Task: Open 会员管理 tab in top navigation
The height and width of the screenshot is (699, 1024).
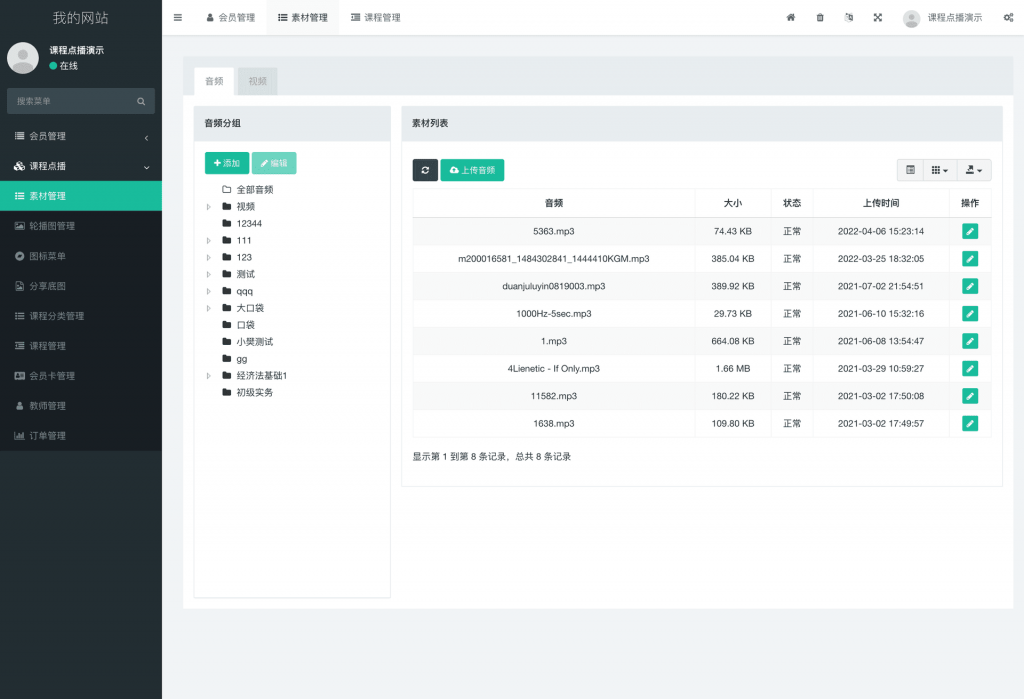Action: 230,18
